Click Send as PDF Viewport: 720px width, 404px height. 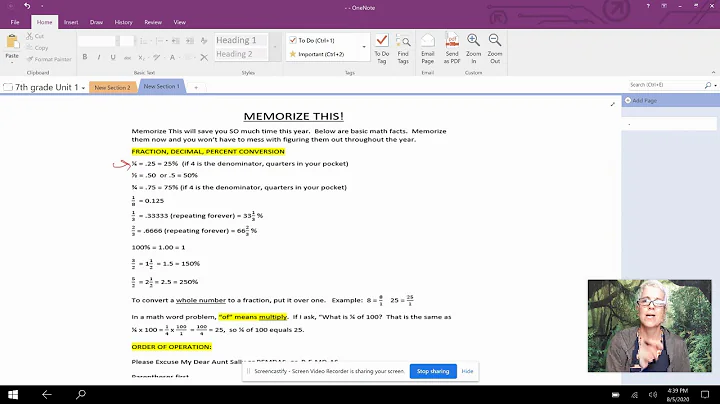click(x=452, y=49)
